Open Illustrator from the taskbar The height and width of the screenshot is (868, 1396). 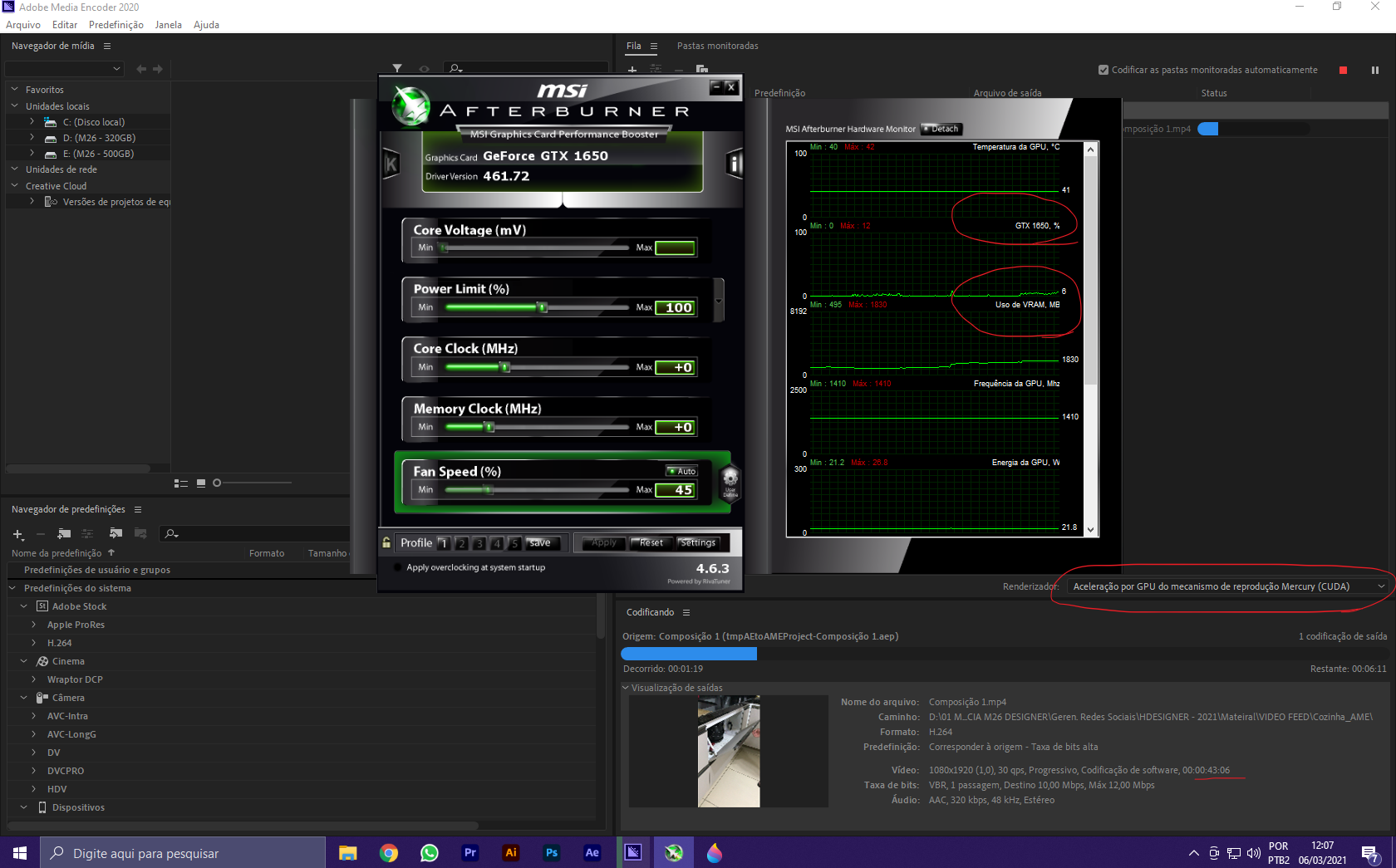(511, 852)
